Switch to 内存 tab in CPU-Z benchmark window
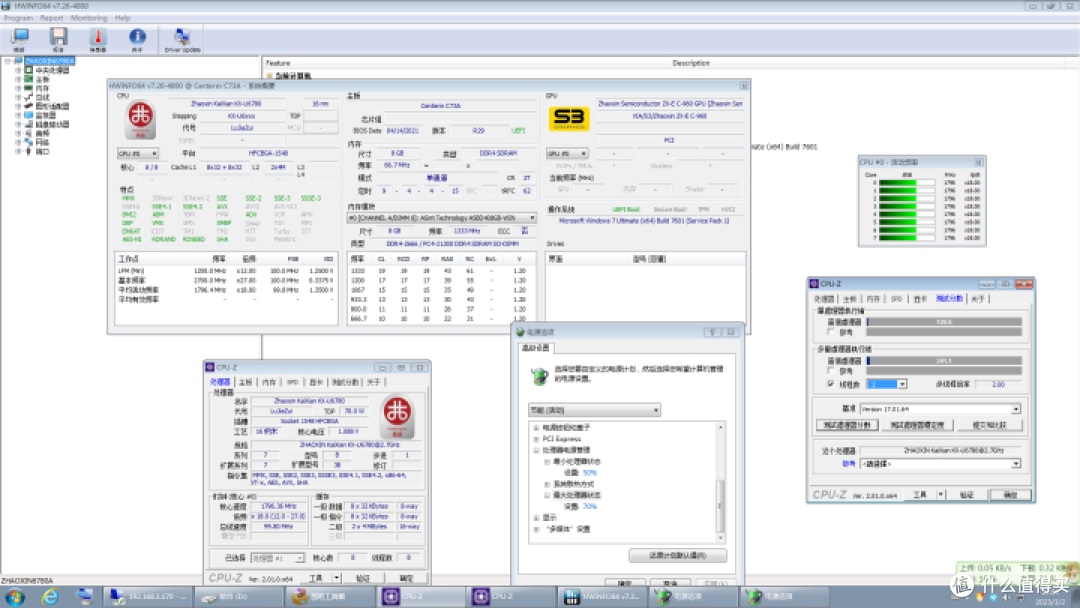 [873, 299]
